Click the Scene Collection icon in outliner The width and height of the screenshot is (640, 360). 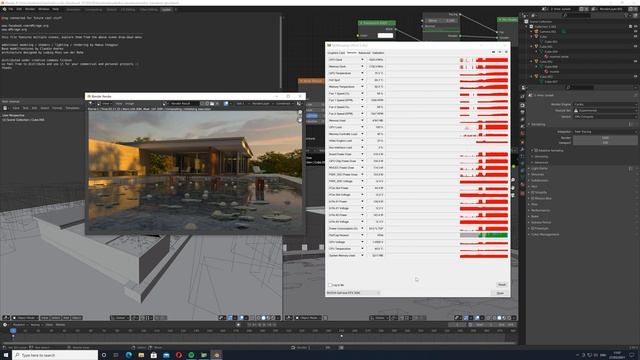tap(526, 21)
